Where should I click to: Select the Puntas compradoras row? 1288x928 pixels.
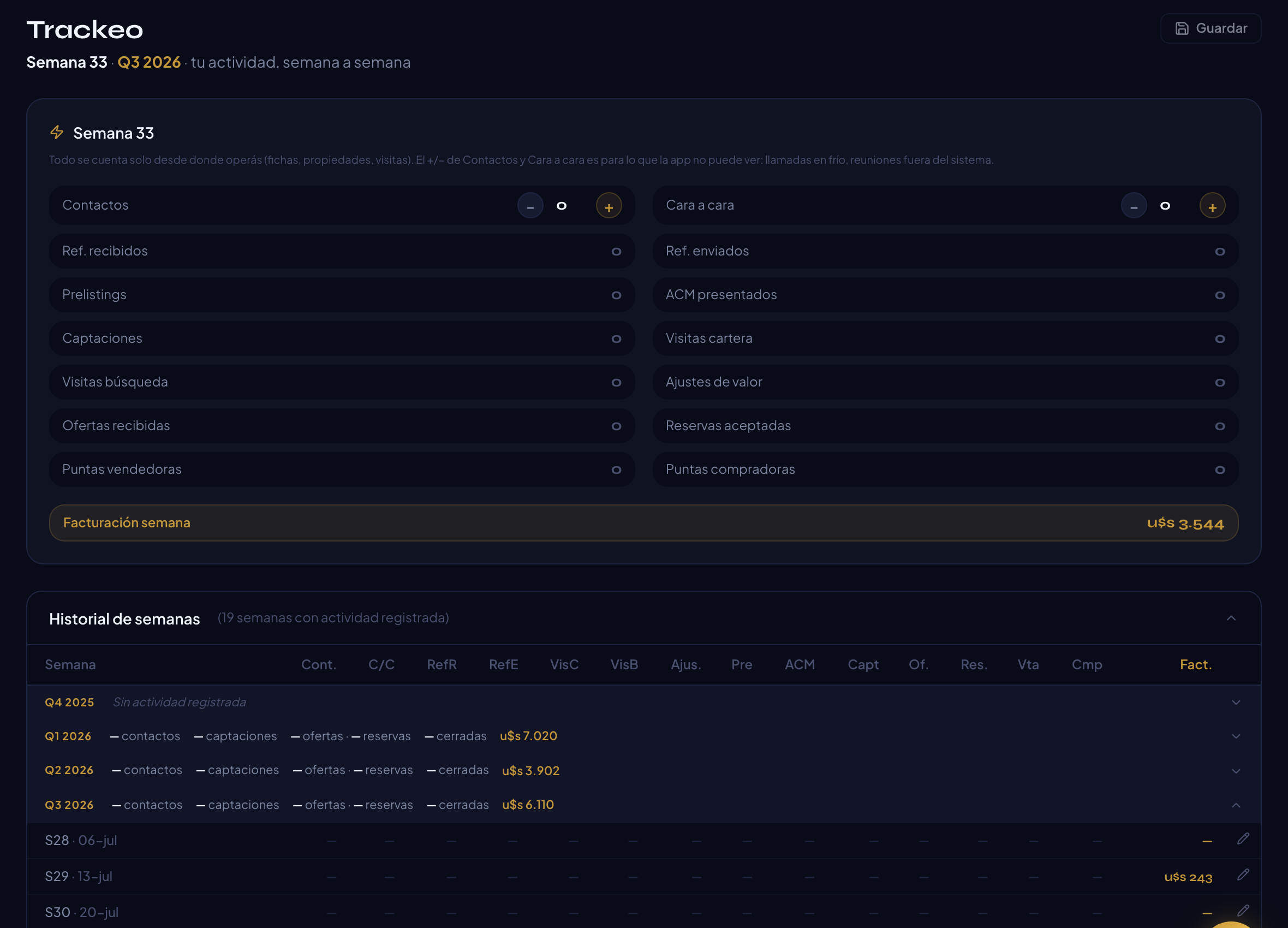(x=945, y=469)
